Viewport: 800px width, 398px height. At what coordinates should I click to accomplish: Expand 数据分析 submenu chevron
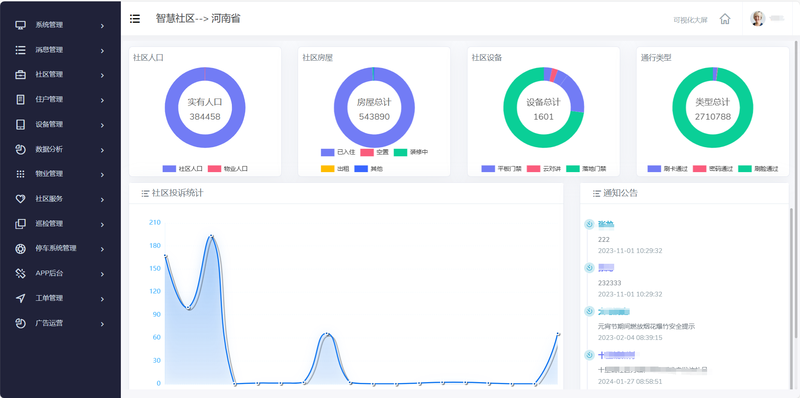coord(102,150)
